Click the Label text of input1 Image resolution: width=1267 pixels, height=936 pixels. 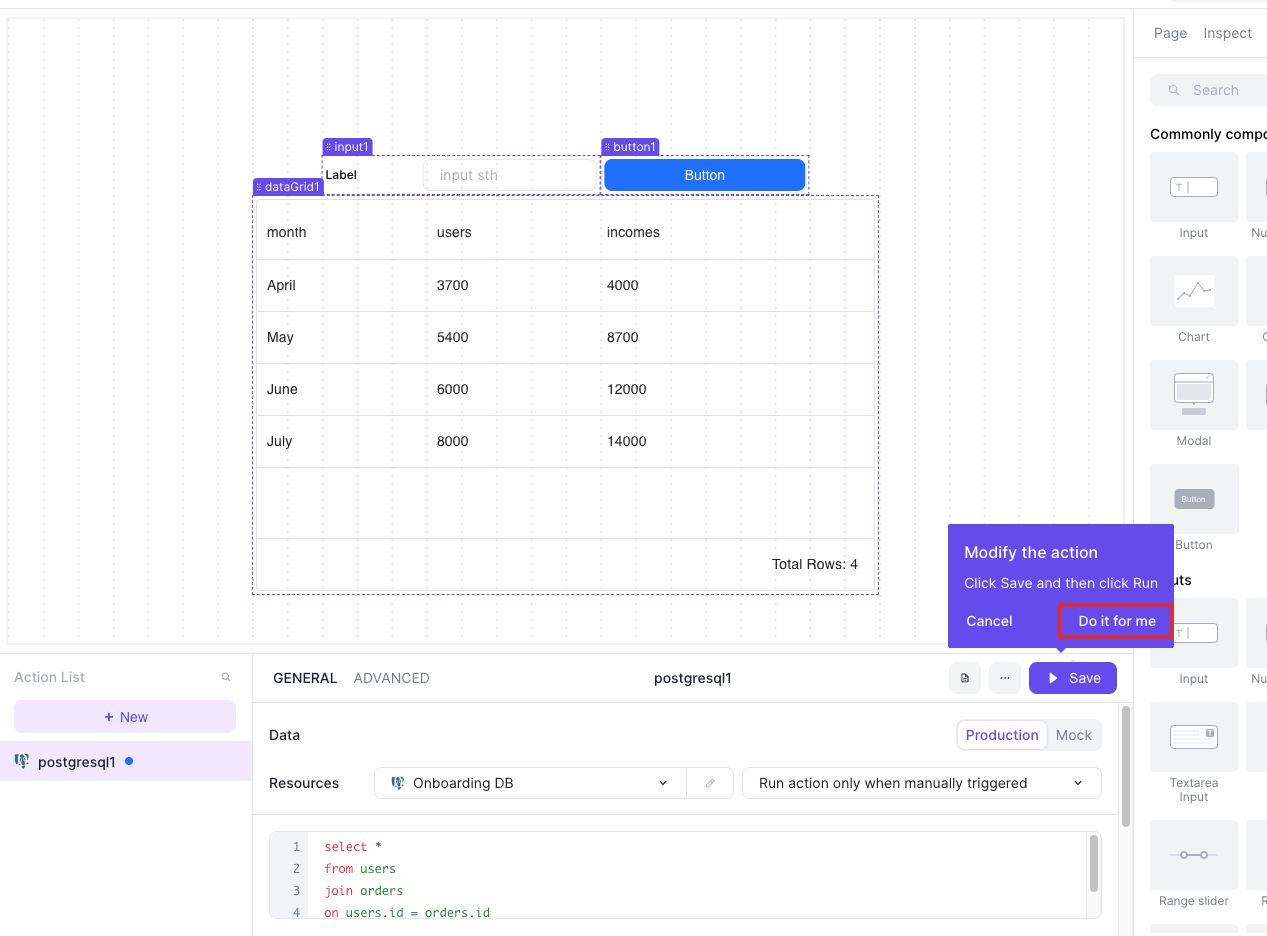[x=341, y=175]
